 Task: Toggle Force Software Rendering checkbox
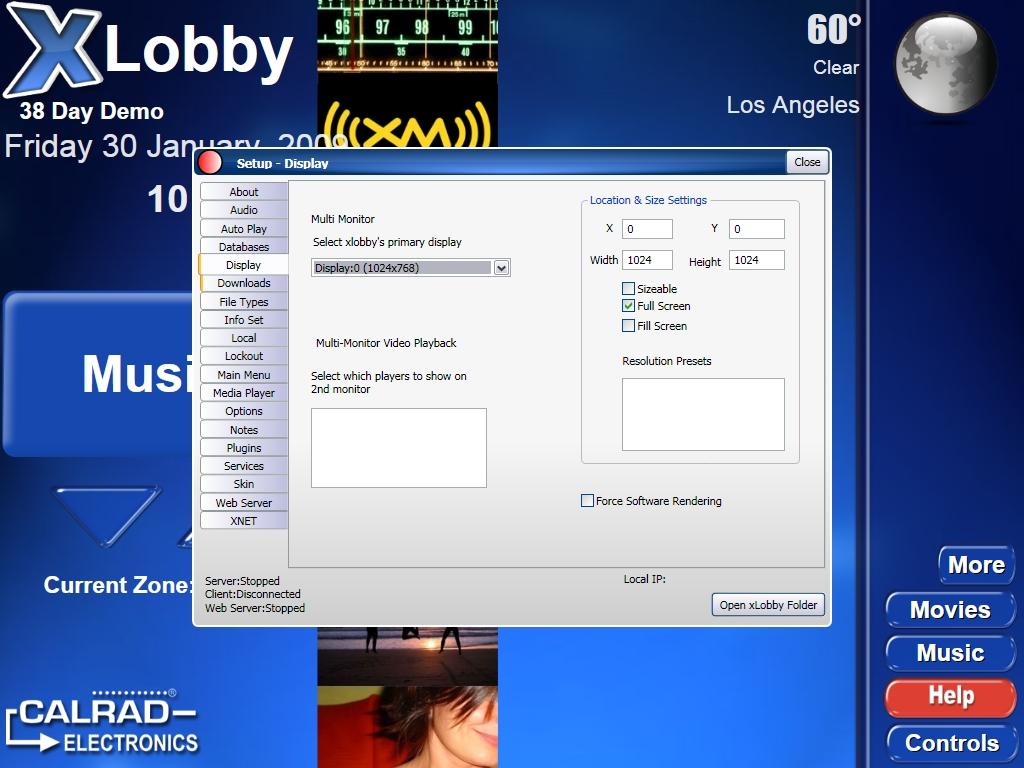(587, 501)
